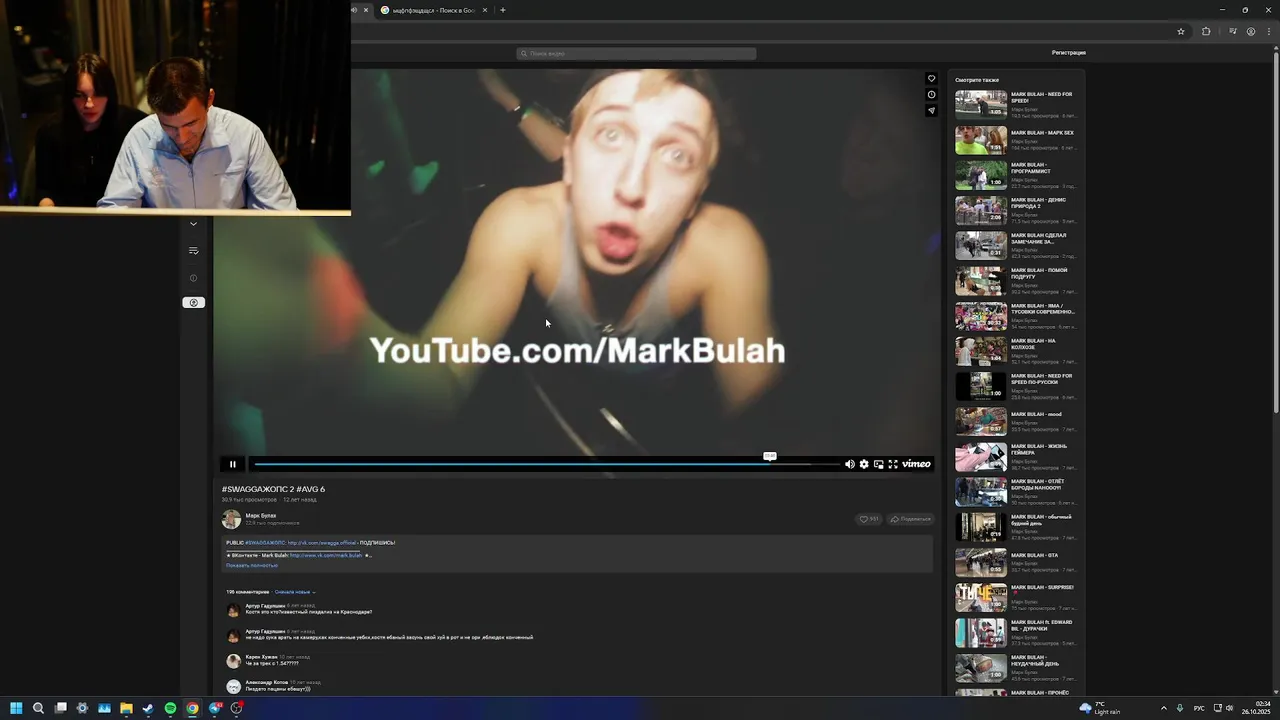Viewport: 1280px width, 720px height.
Task: Switch keyboard language РУС indicator
Action: tap(1199, 708)
